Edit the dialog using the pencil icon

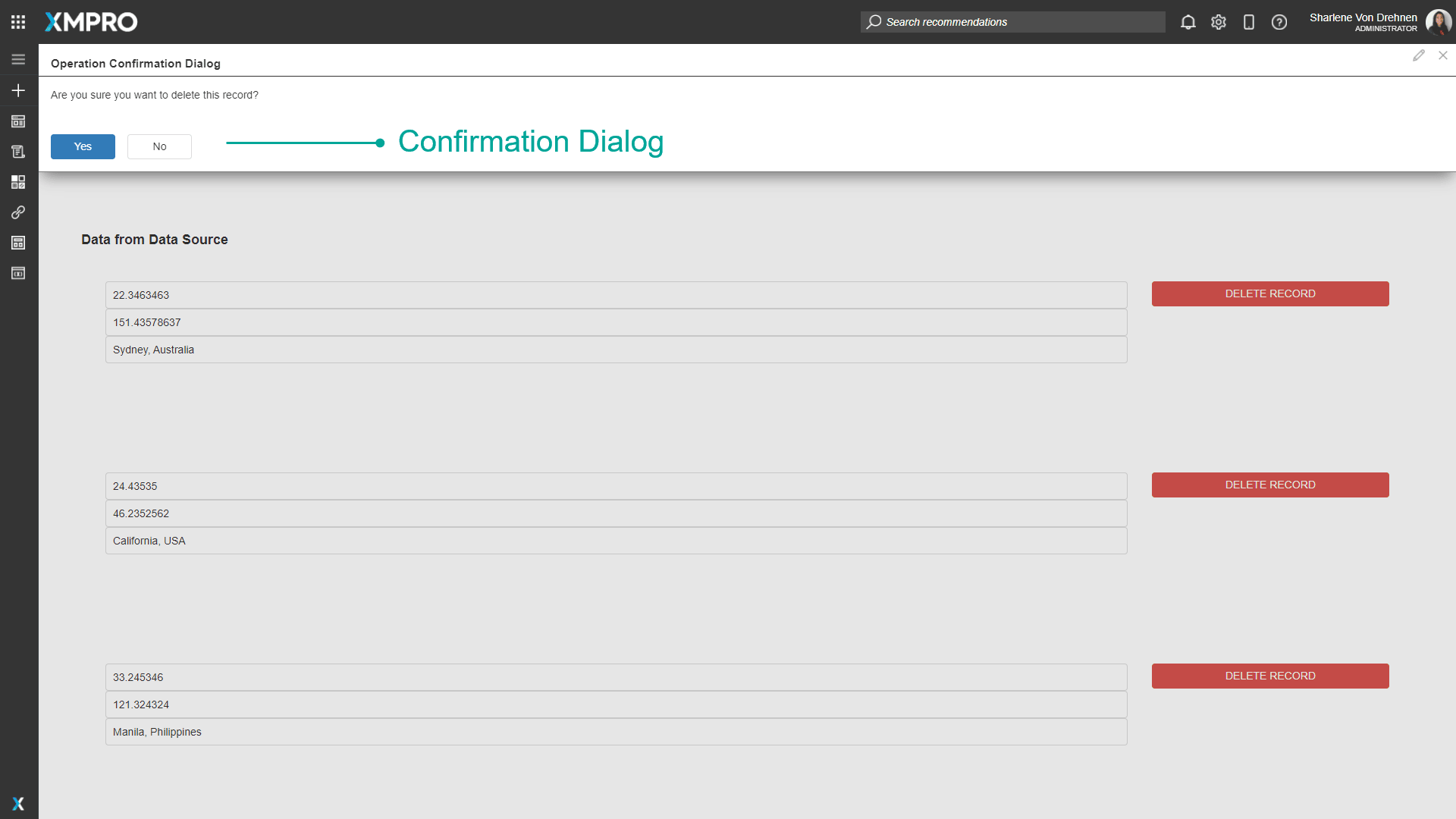[1419, 55]
